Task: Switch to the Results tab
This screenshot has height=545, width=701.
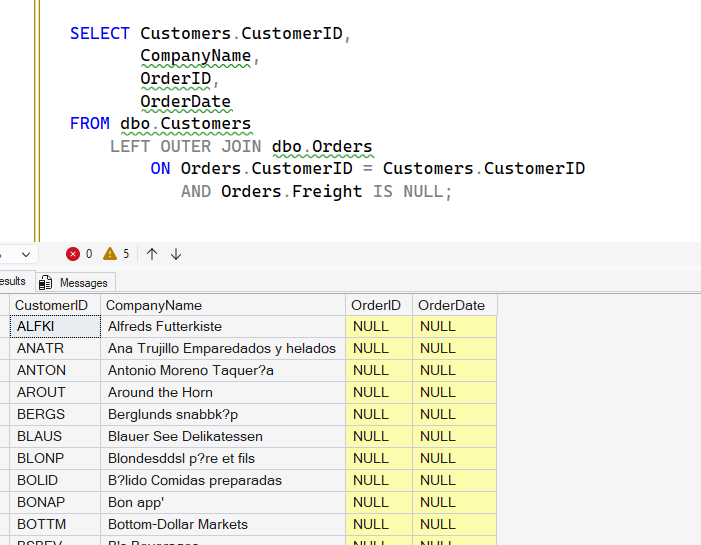Action: pyautogui.click(x=14, y=282)
